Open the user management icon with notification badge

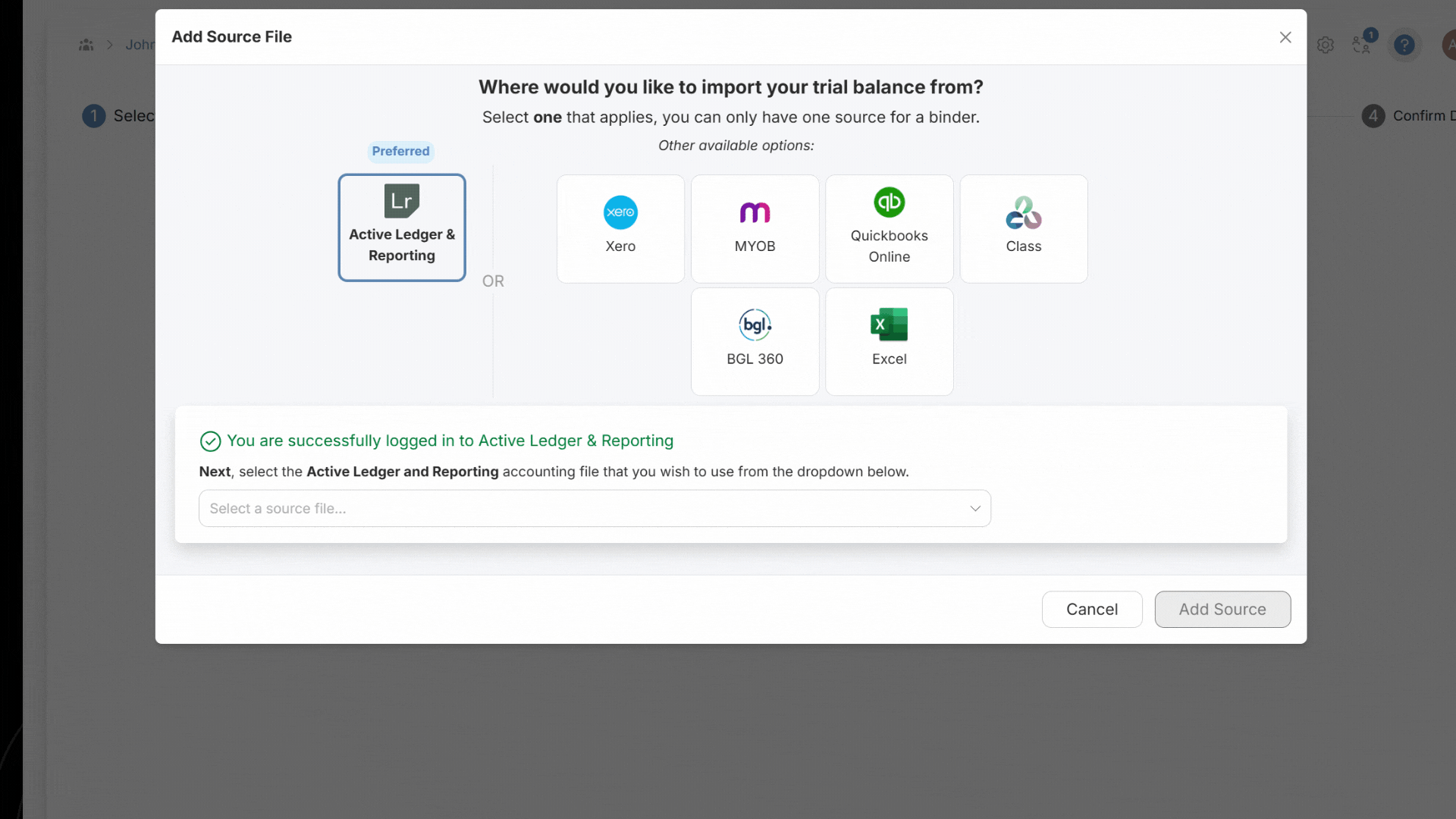[x=1363, y=45]
